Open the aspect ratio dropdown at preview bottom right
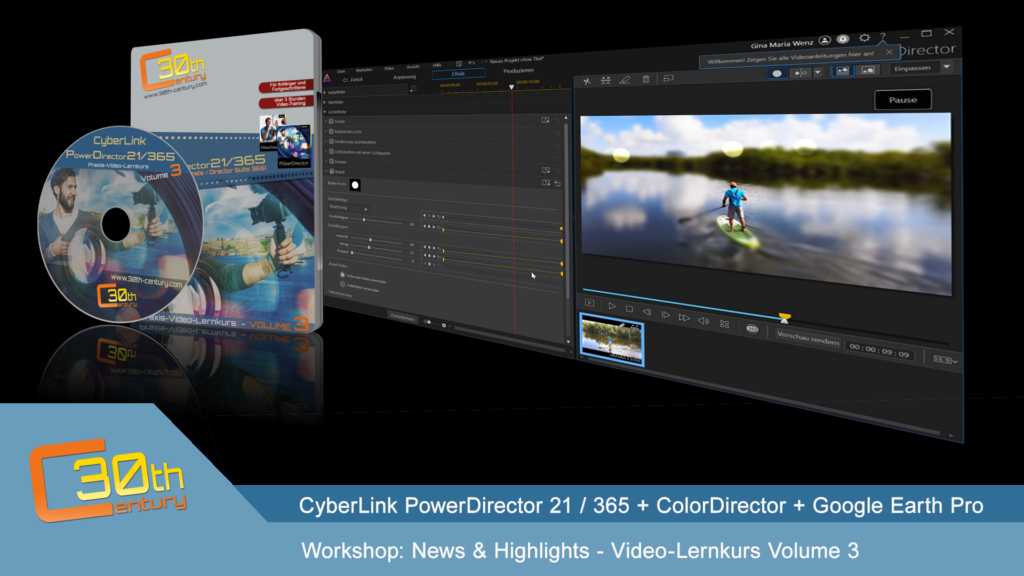The image size is (1024, 576). 945,360
